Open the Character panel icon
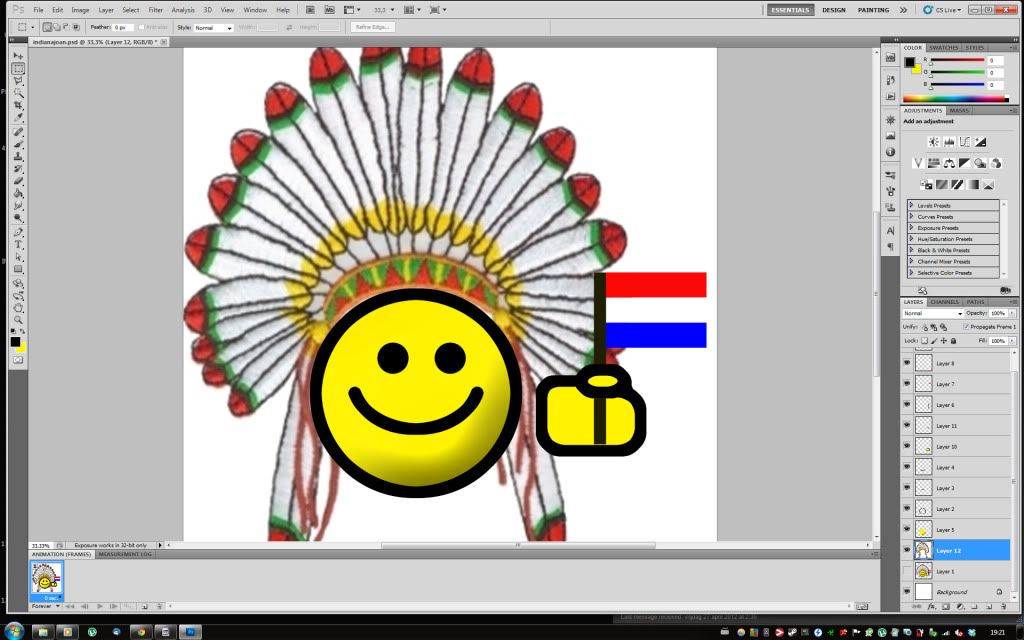This screenshot has height=640, width=1024. 890,231
